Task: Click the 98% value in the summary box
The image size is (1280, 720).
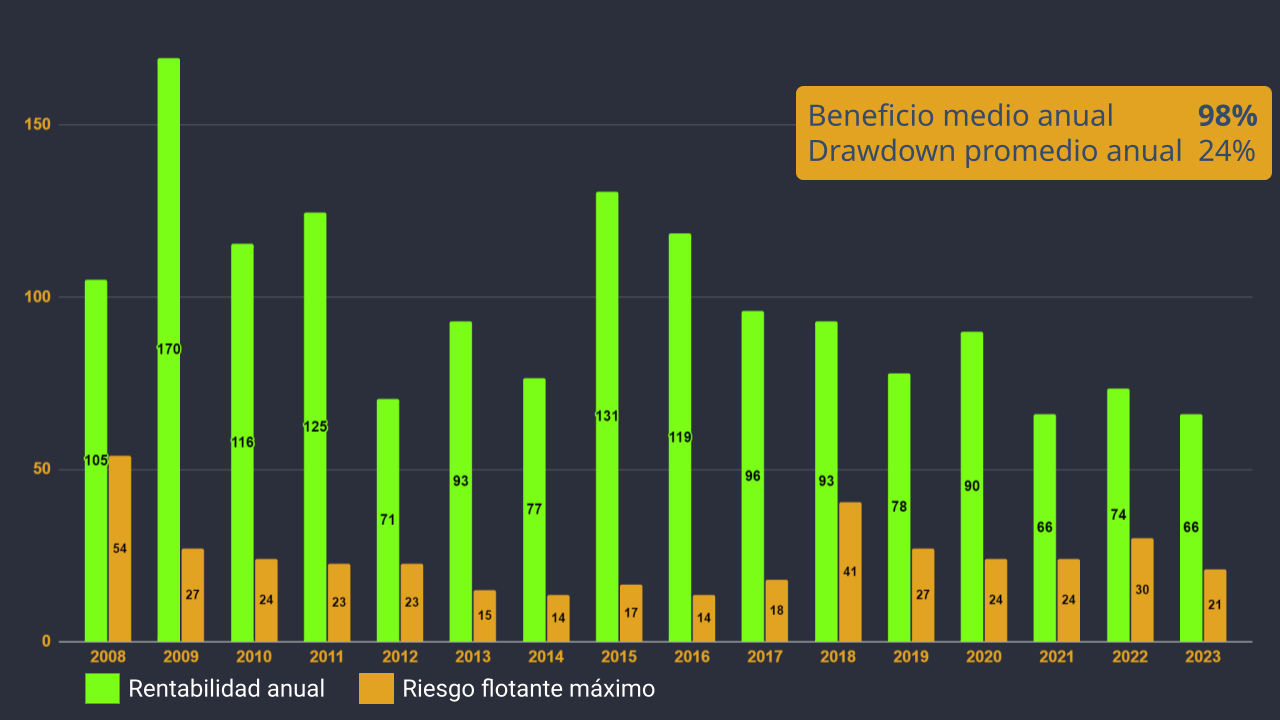Action: (1227, 116)
